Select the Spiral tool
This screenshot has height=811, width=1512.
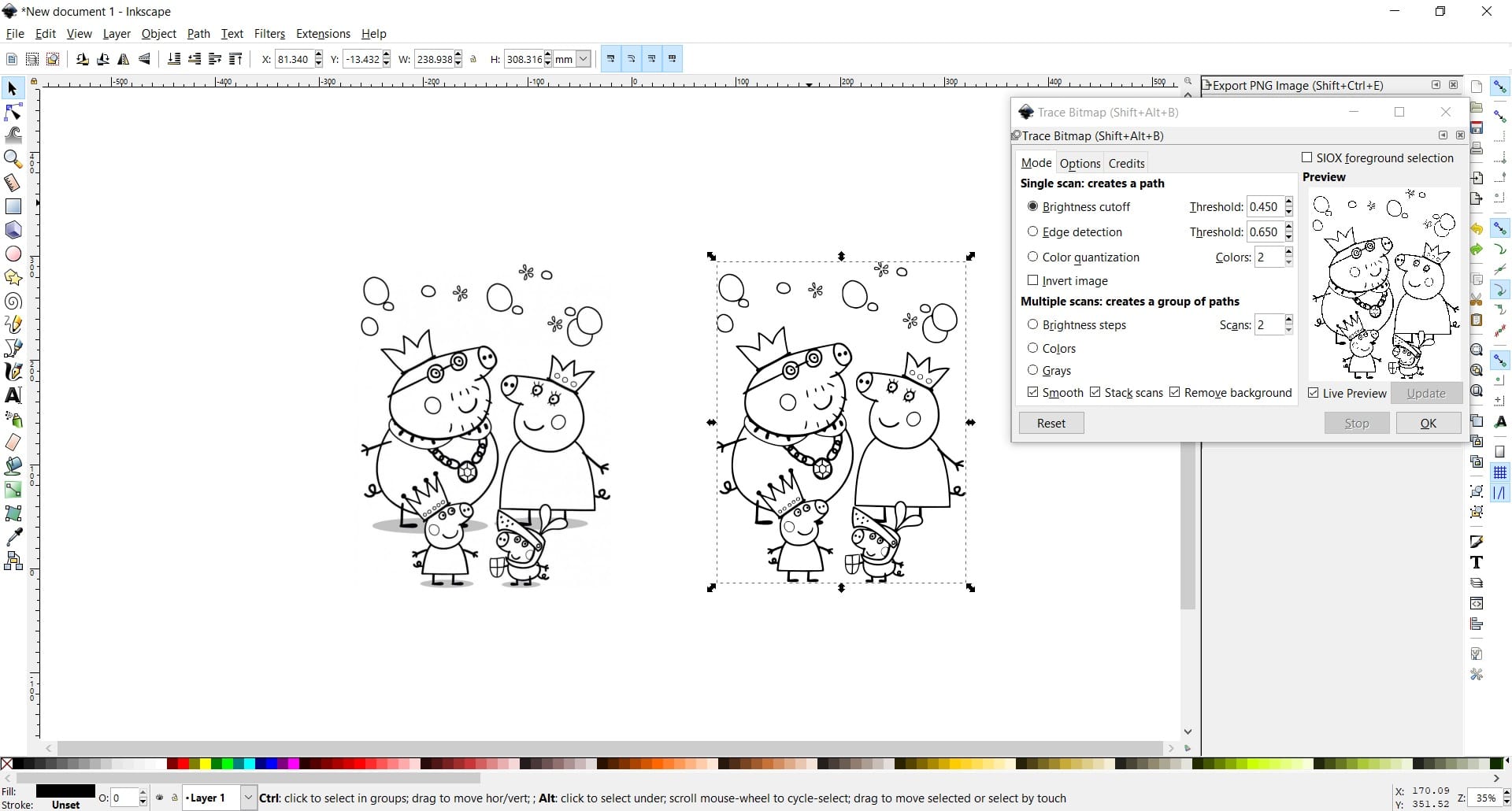point(13,301)
